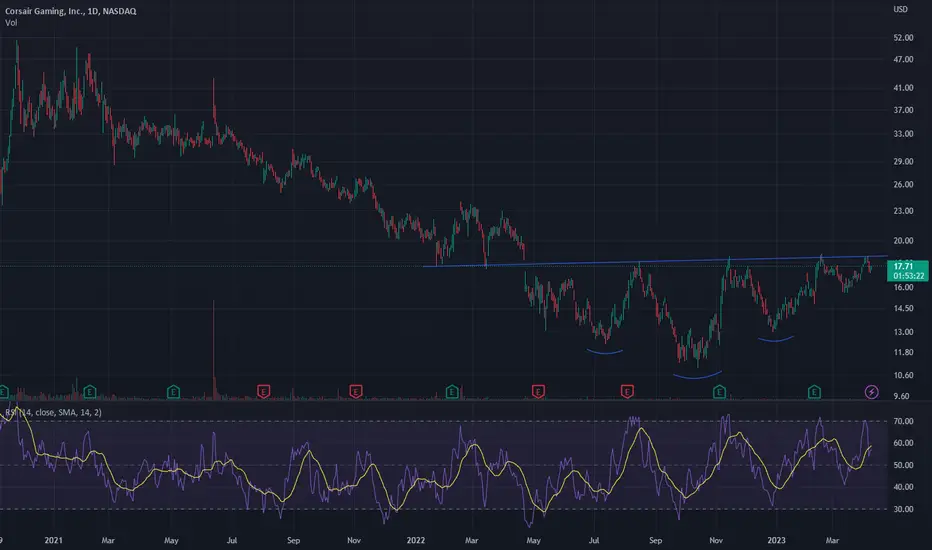Screen dimensions: 932x550
Task: Select the blue arc under the July 2022 low
Action: pyautogui.click(x=604, y=351)
